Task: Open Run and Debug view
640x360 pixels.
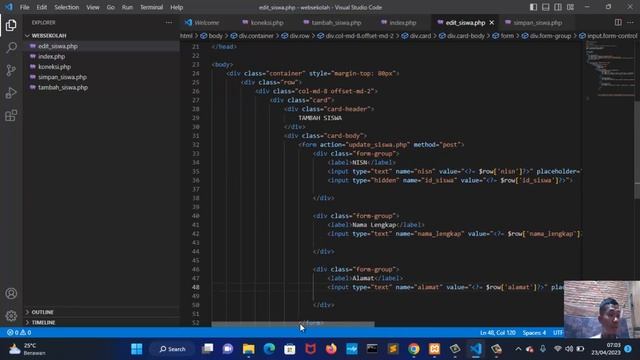Action: coord(11,93)
